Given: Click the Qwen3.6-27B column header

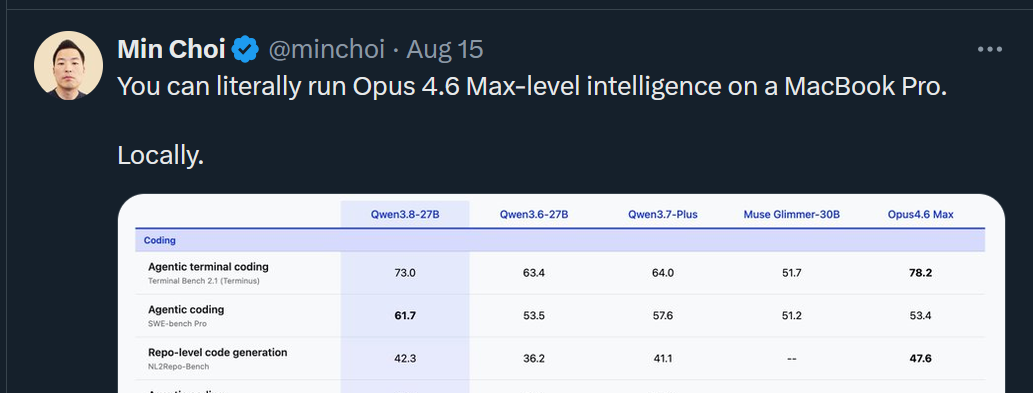Looking at the screenshot, I should coord(534,215).
